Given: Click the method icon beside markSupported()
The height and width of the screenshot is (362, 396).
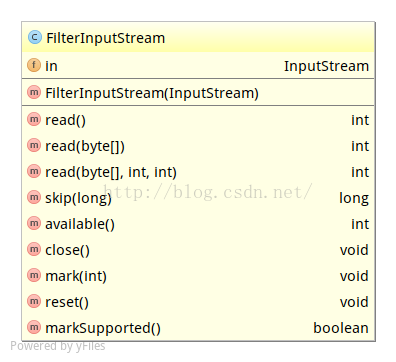Looking at the screenshot, I should [x=34, y=327].
